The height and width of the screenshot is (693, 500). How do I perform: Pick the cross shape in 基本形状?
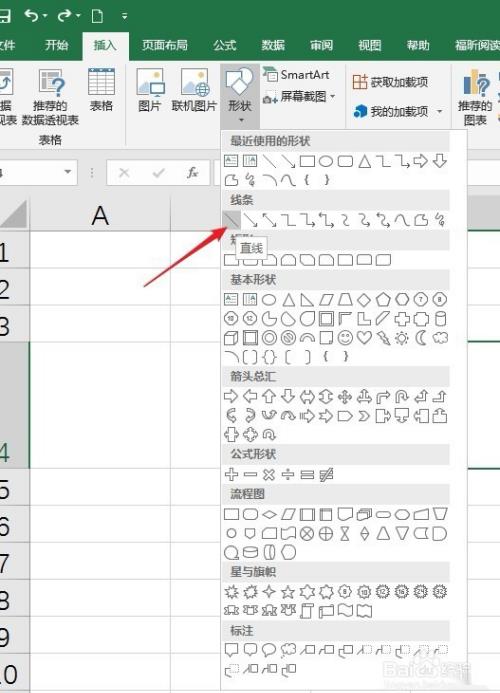(x=402, y=319)
